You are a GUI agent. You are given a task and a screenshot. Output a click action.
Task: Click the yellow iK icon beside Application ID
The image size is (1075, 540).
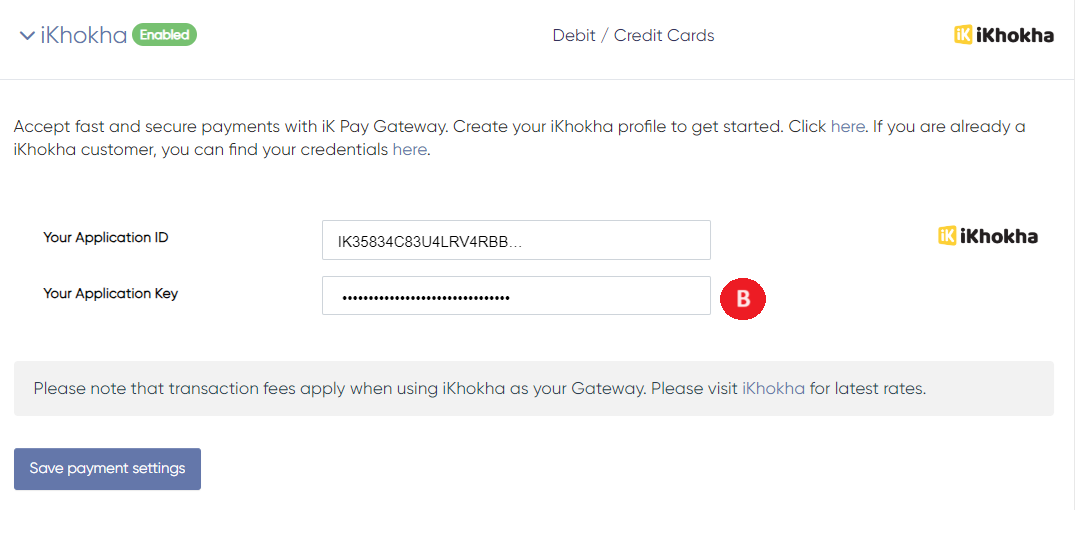coord(947,236)
